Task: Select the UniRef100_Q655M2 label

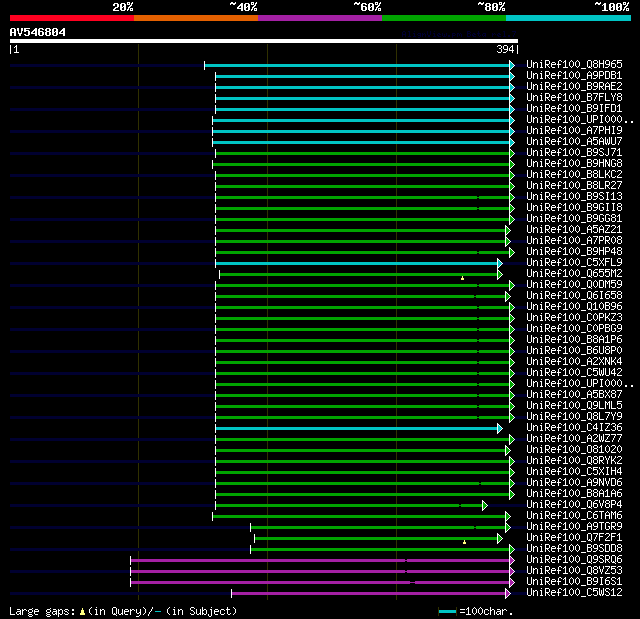Action: (574, 274)
